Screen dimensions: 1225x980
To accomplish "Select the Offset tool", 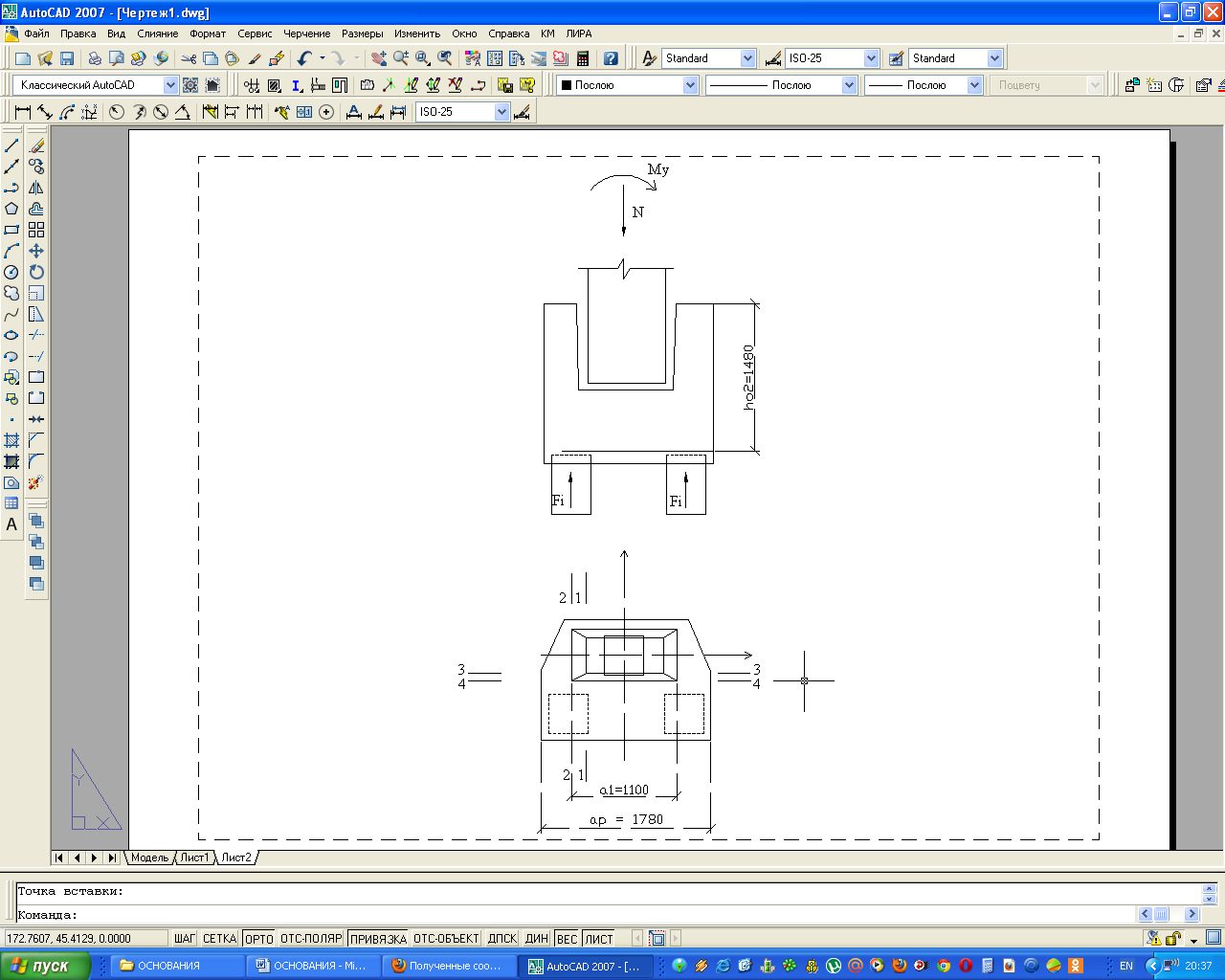I will pyautogui.click(x=36, y=209).
